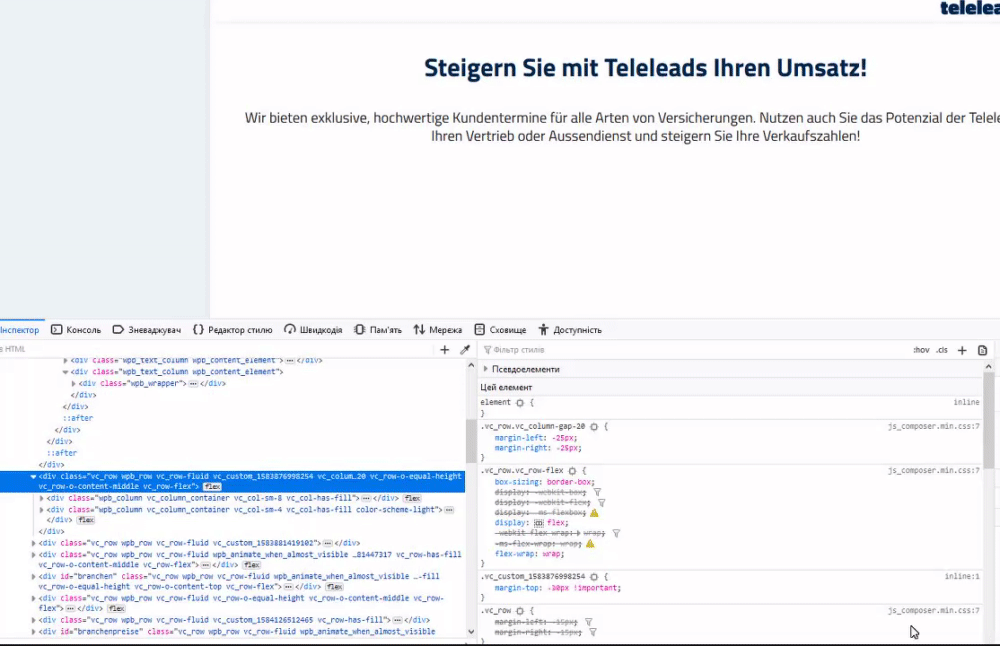The image size is (1000, 646).
Task: Highlight elements matching the element rule selector
Action: (520, 403)
